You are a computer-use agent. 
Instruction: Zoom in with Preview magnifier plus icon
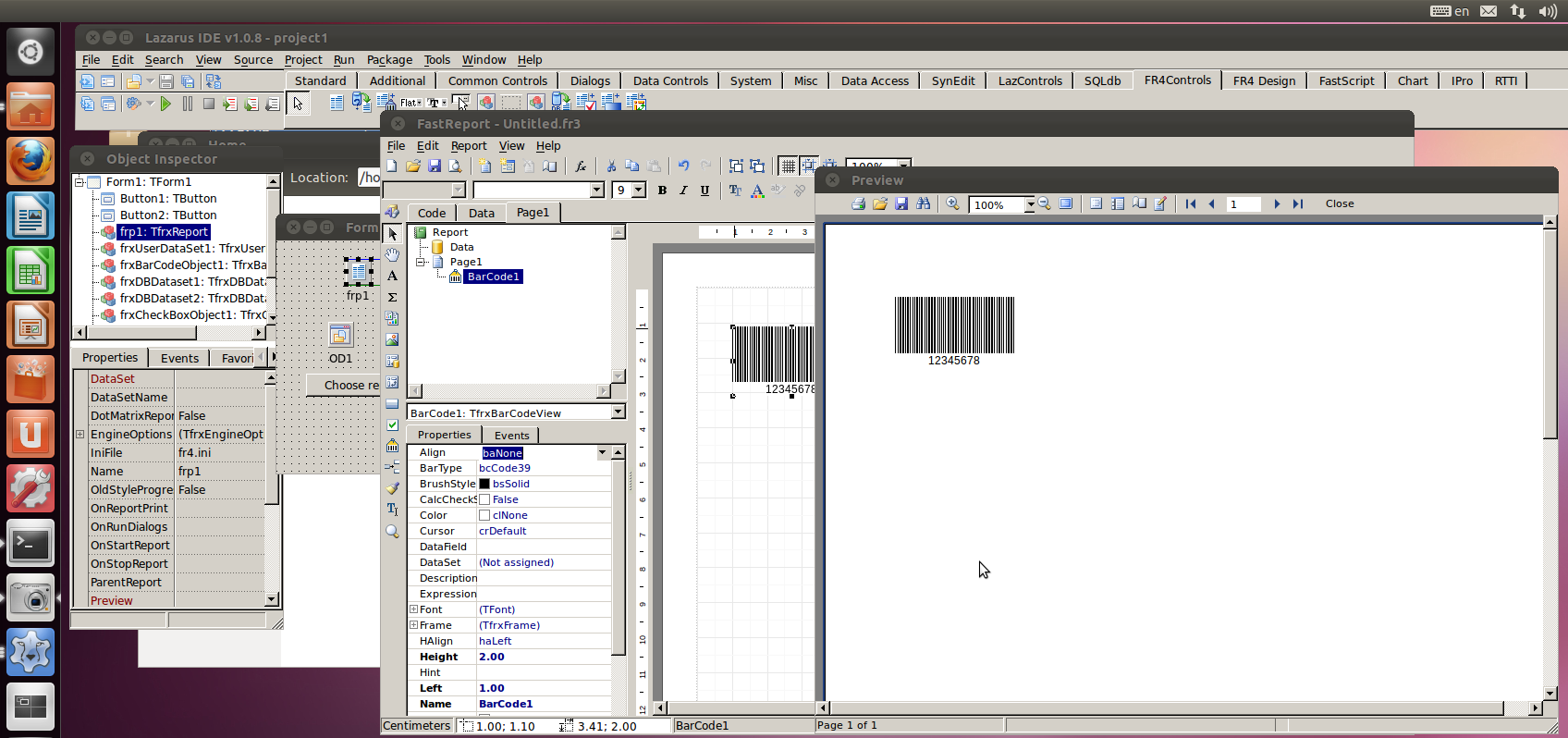(952, 203)
